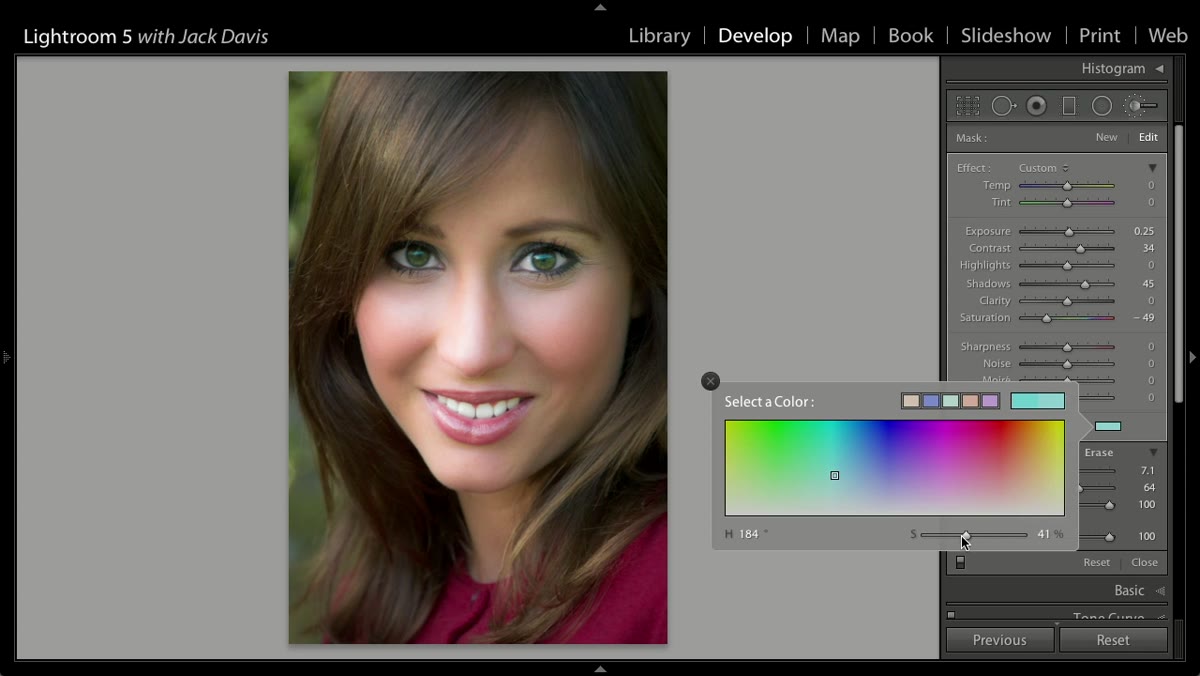The image size is (1200, 676).
Task: Select the Adjustment Brush tool
Action: pyautogui.click(x=1140, y=106)
